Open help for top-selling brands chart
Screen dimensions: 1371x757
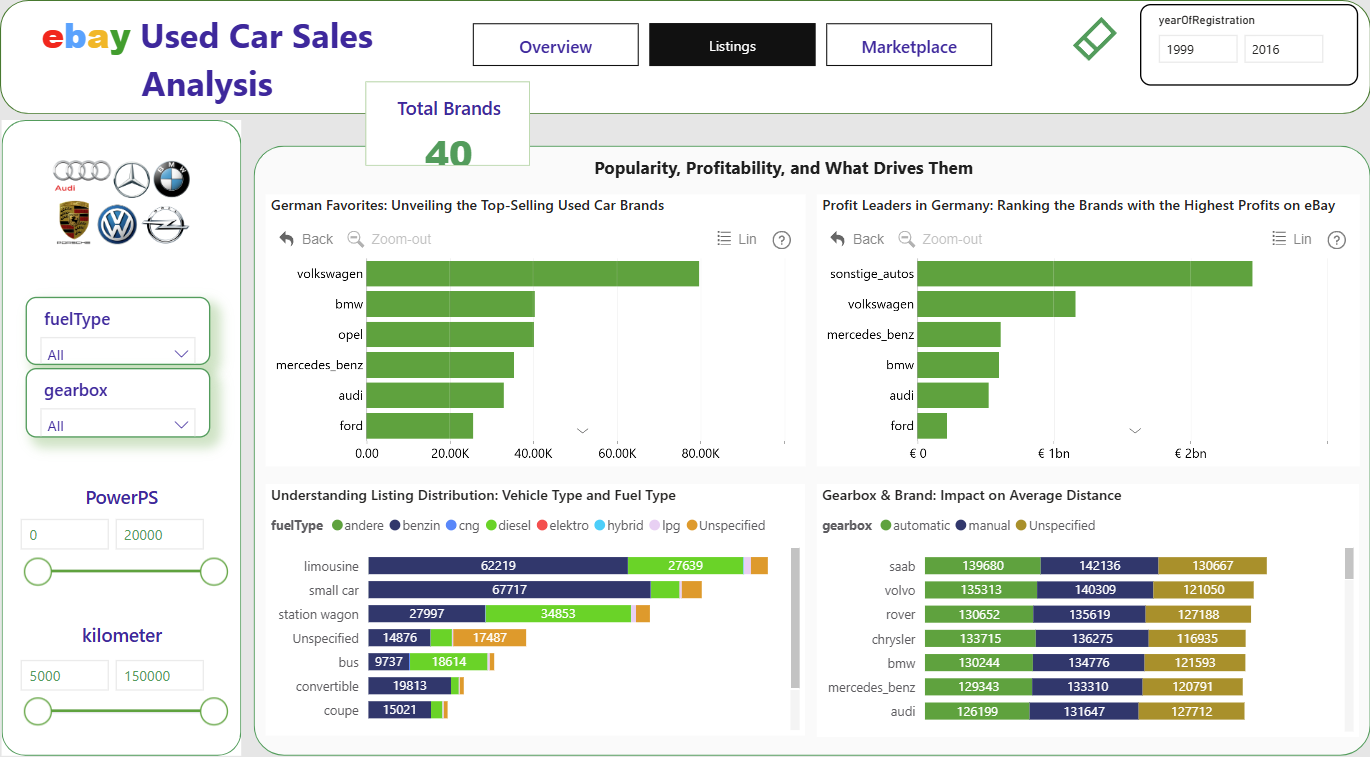pos(782,240)
